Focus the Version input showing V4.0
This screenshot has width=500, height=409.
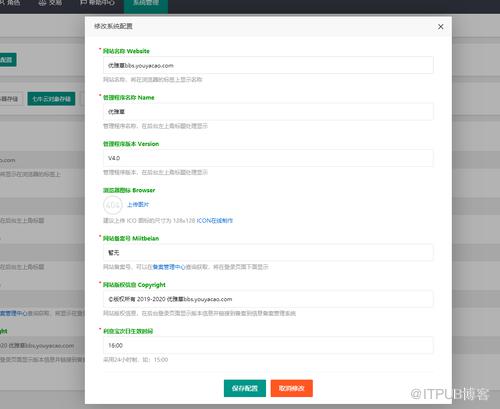coord(268,158)
